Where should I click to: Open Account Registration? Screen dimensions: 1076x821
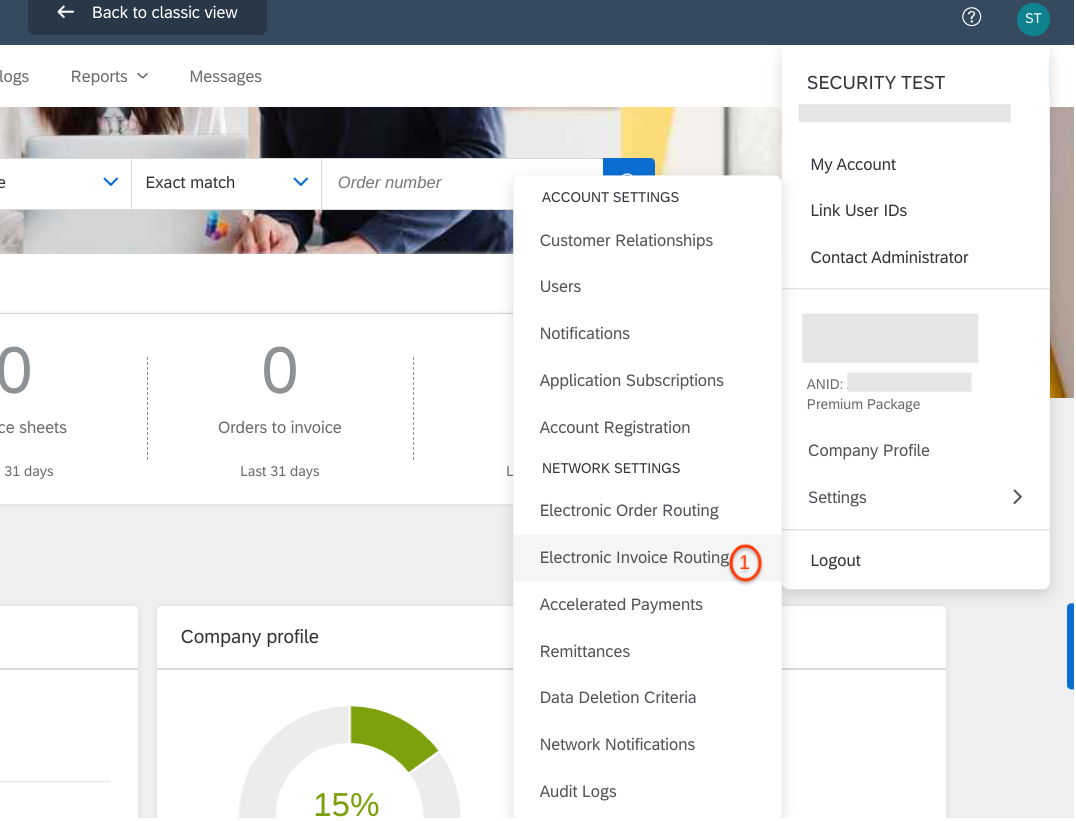615,427
